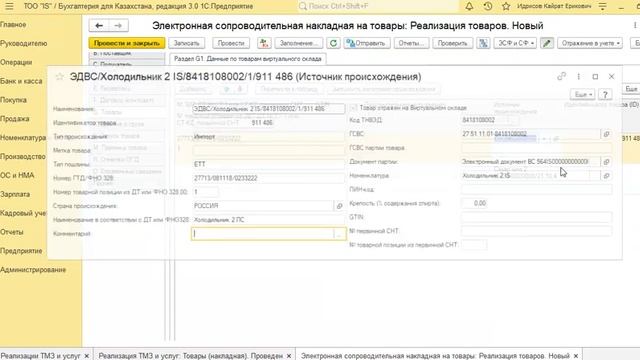Screen dimensions: 640x360
Task: Open the hamburger main menu icon
Action: [9, 6]
